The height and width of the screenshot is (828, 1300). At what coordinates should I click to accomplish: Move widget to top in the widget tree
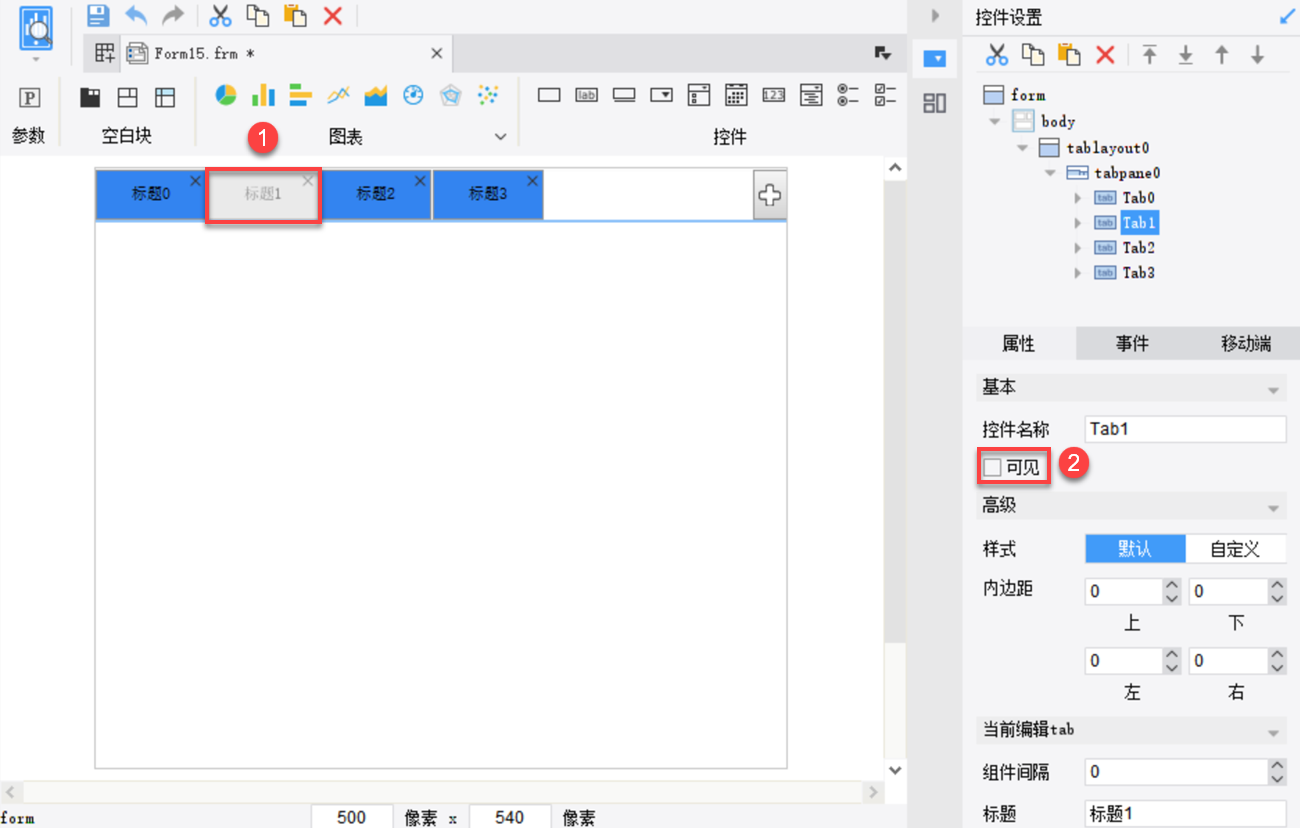[1150, 55]
